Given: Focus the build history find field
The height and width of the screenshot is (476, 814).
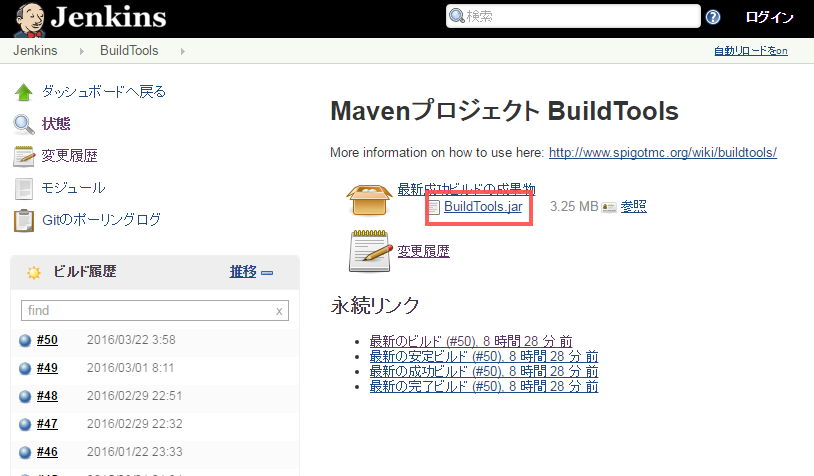Looking at the screenshot, I should click(155, 310).
